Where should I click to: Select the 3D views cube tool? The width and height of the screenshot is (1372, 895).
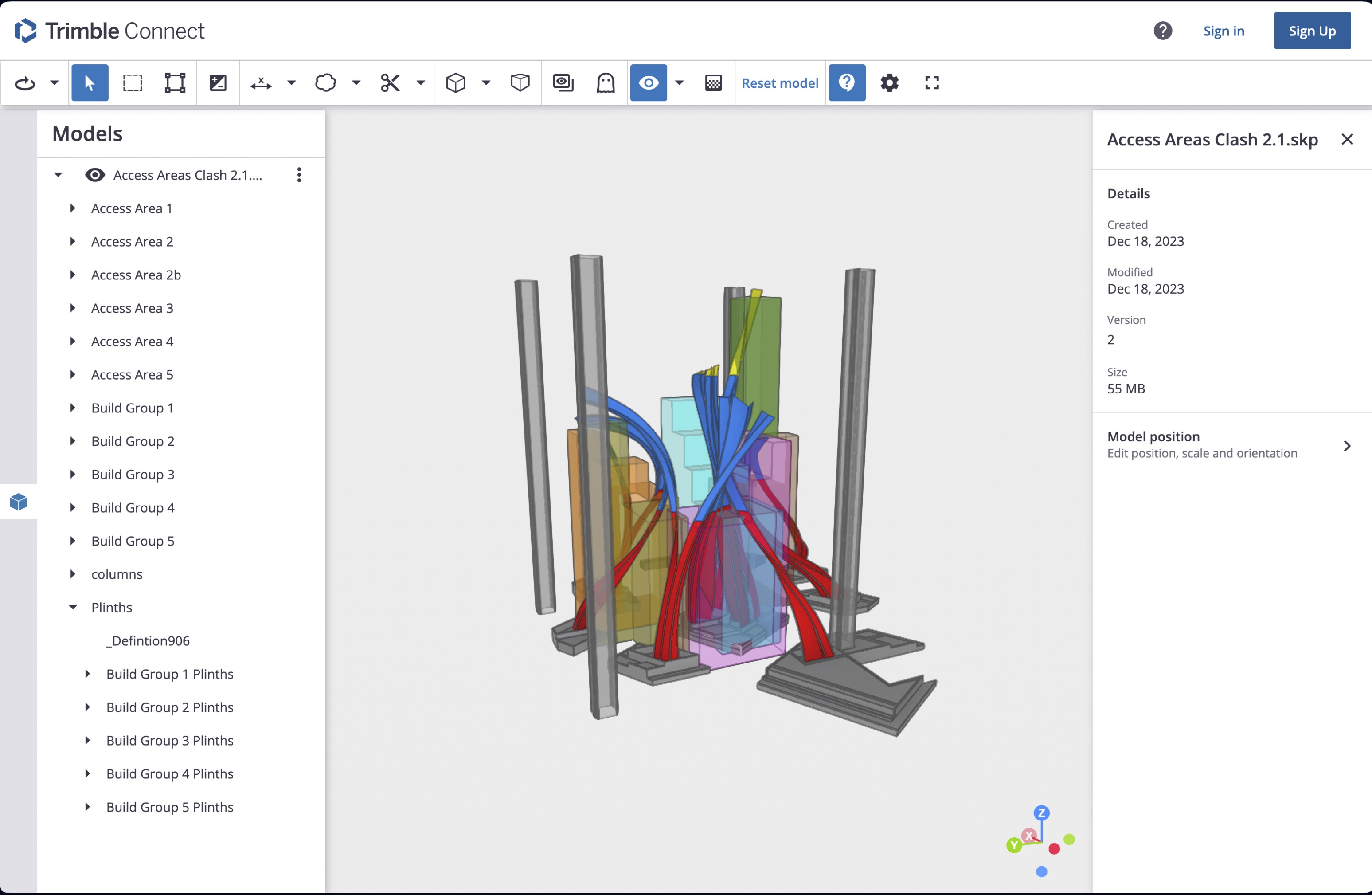click(456, 82)
